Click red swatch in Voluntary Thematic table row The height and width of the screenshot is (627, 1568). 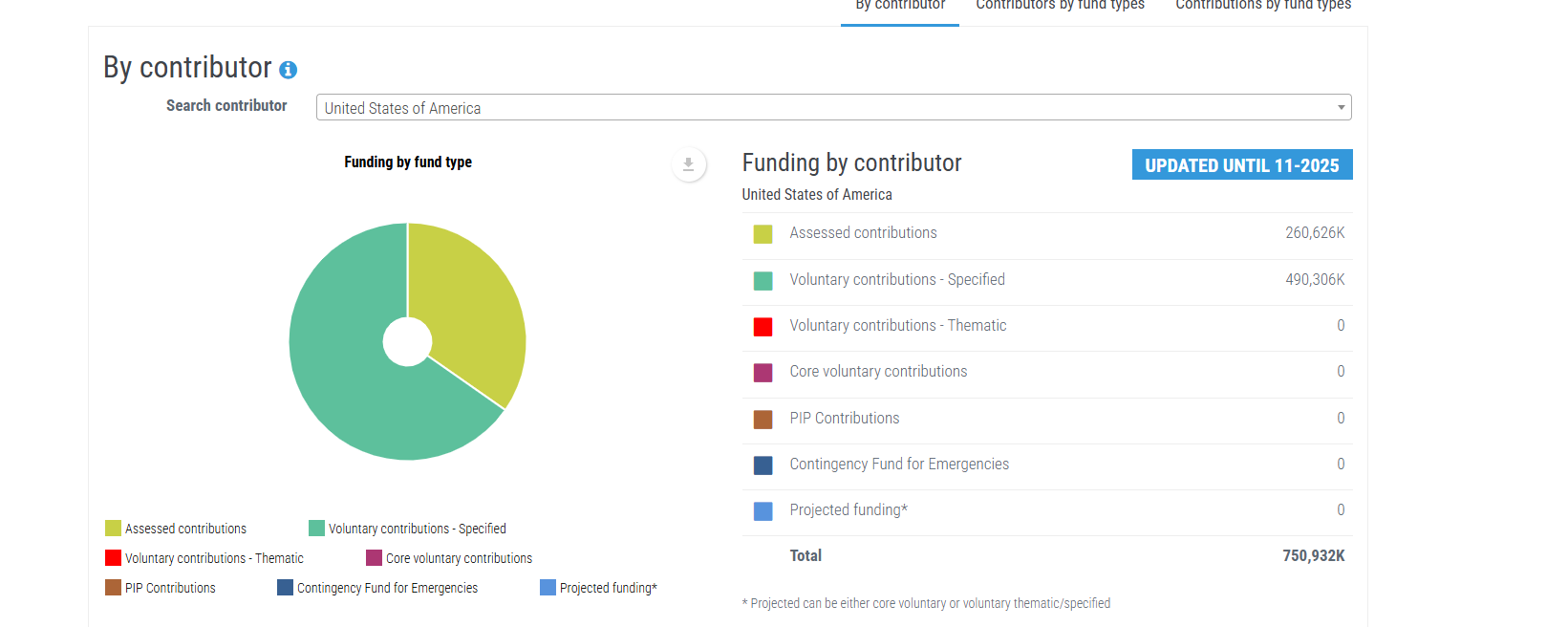(x=763, y=327)
